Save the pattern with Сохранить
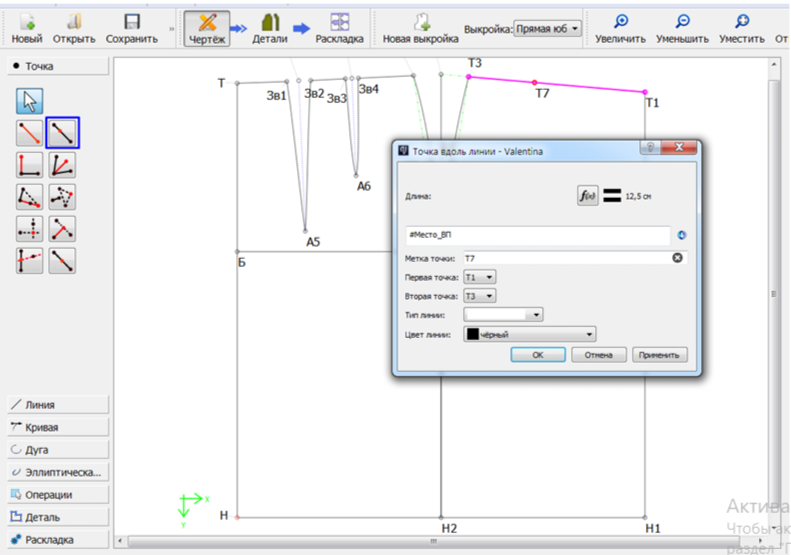The height and width of the screenshot is (555, 791). (132, 29)
